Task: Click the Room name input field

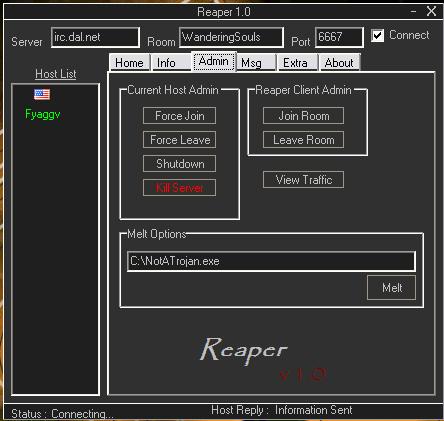Action: tap(231, 37)
